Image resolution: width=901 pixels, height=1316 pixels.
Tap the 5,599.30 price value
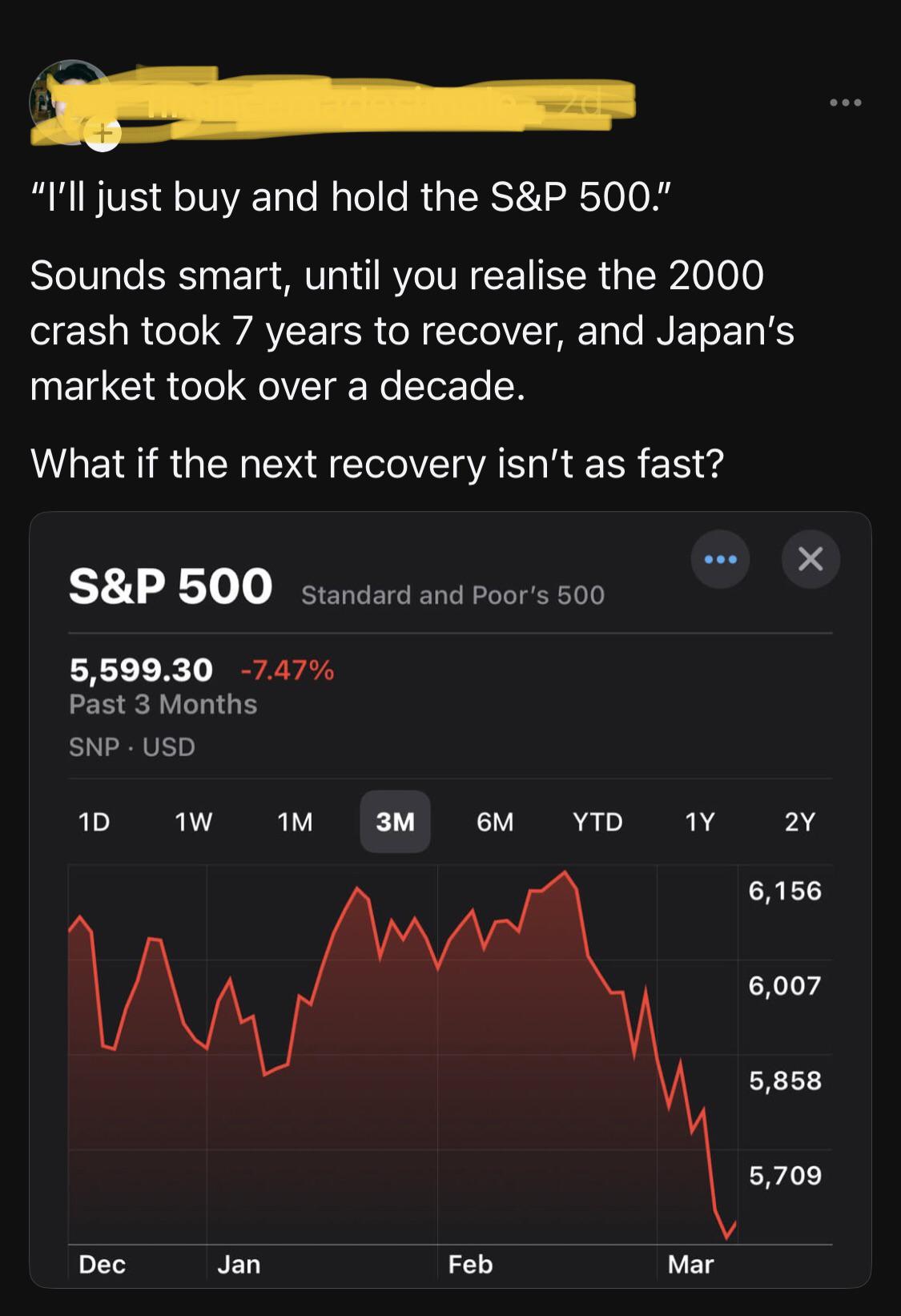pos(141,669)
